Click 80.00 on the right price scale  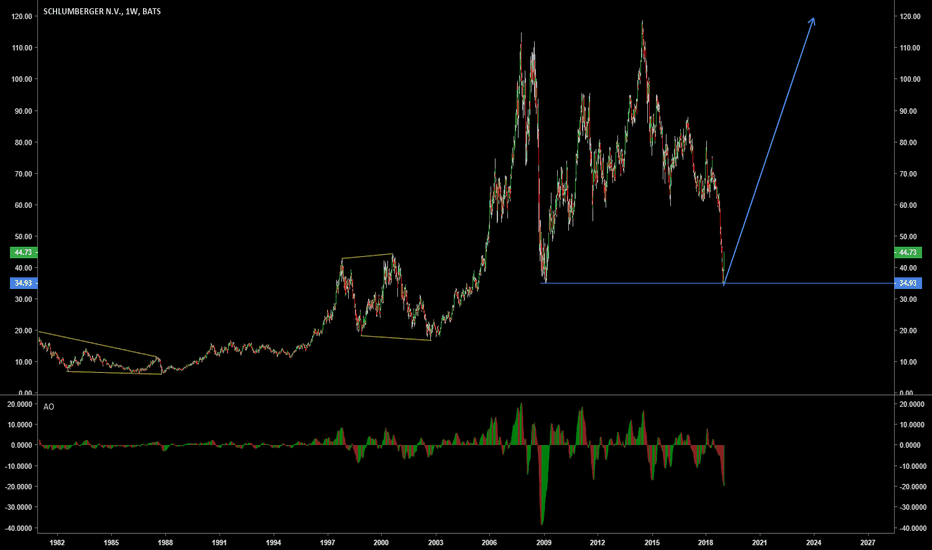(910, 143)
